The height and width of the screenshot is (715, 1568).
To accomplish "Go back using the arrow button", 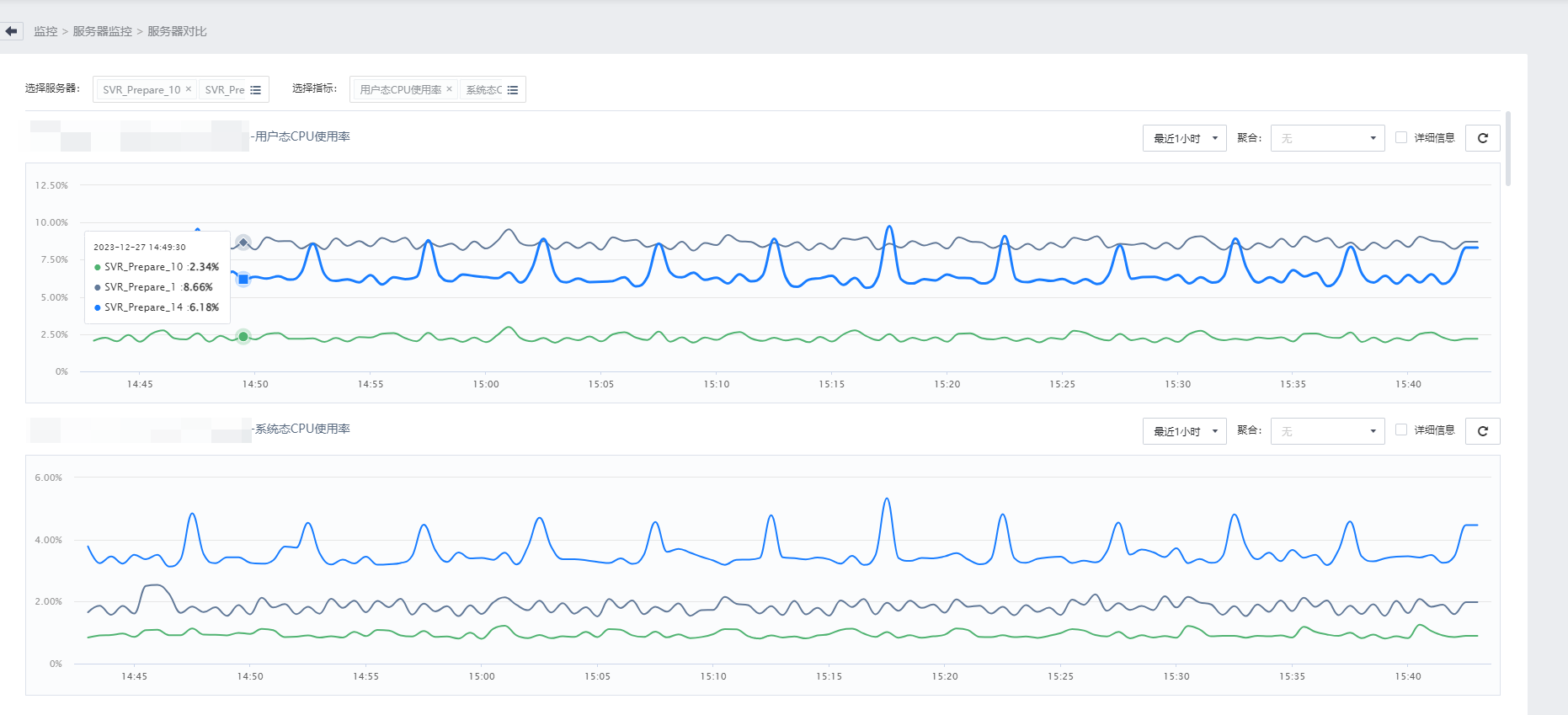I will (x=12, y=31).
